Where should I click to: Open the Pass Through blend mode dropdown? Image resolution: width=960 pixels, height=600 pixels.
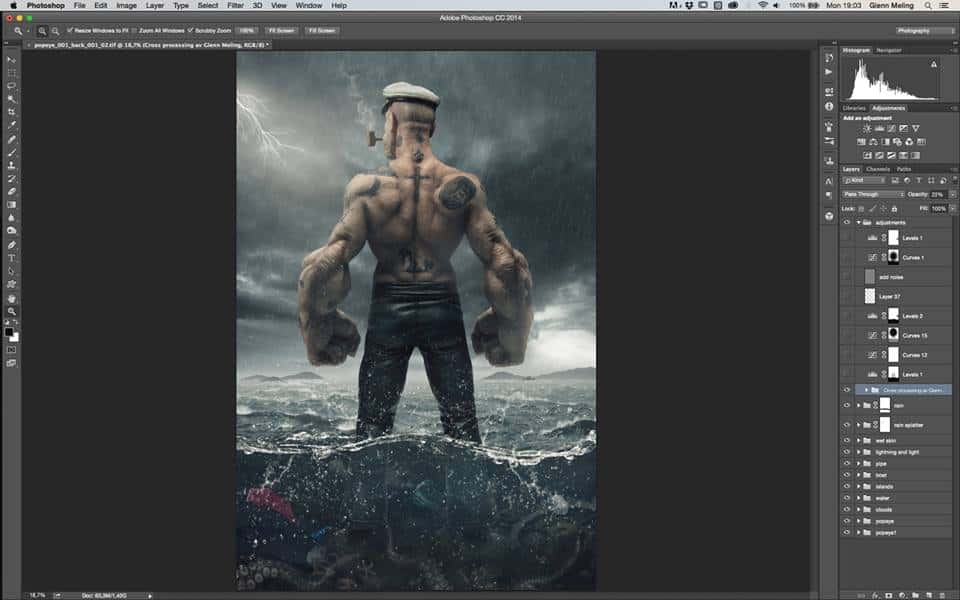tap(872, 194)
